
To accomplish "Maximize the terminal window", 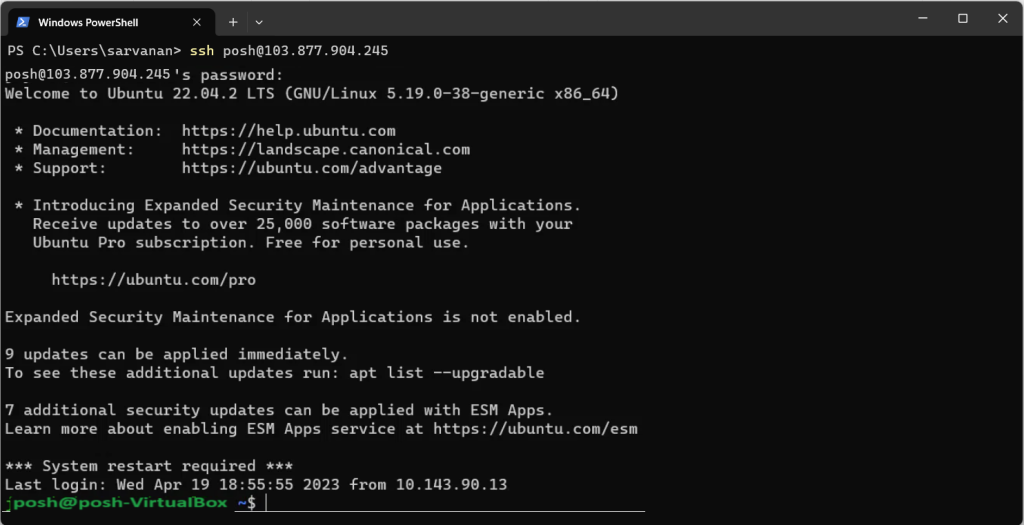I will [963, 18].
